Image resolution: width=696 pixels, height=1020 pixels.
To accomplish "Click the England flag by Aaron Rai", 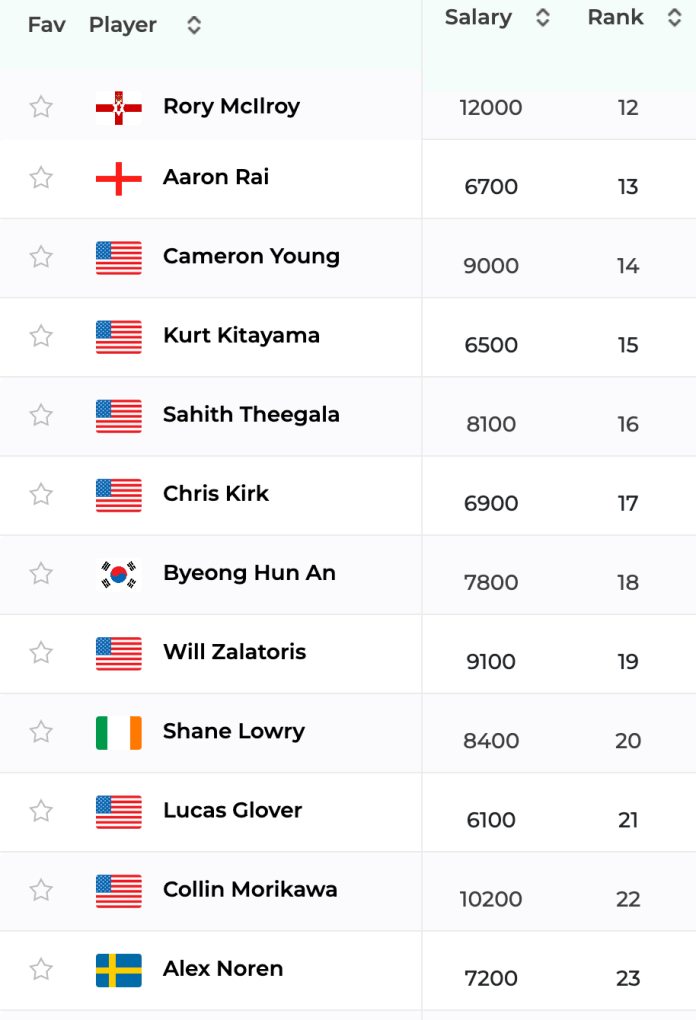I will 119,178.
